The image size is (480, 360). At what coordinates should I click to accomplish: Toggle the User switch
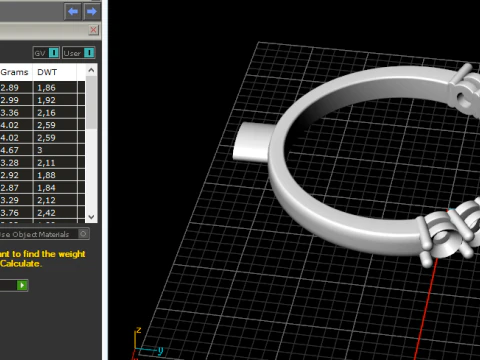[79, 53]
